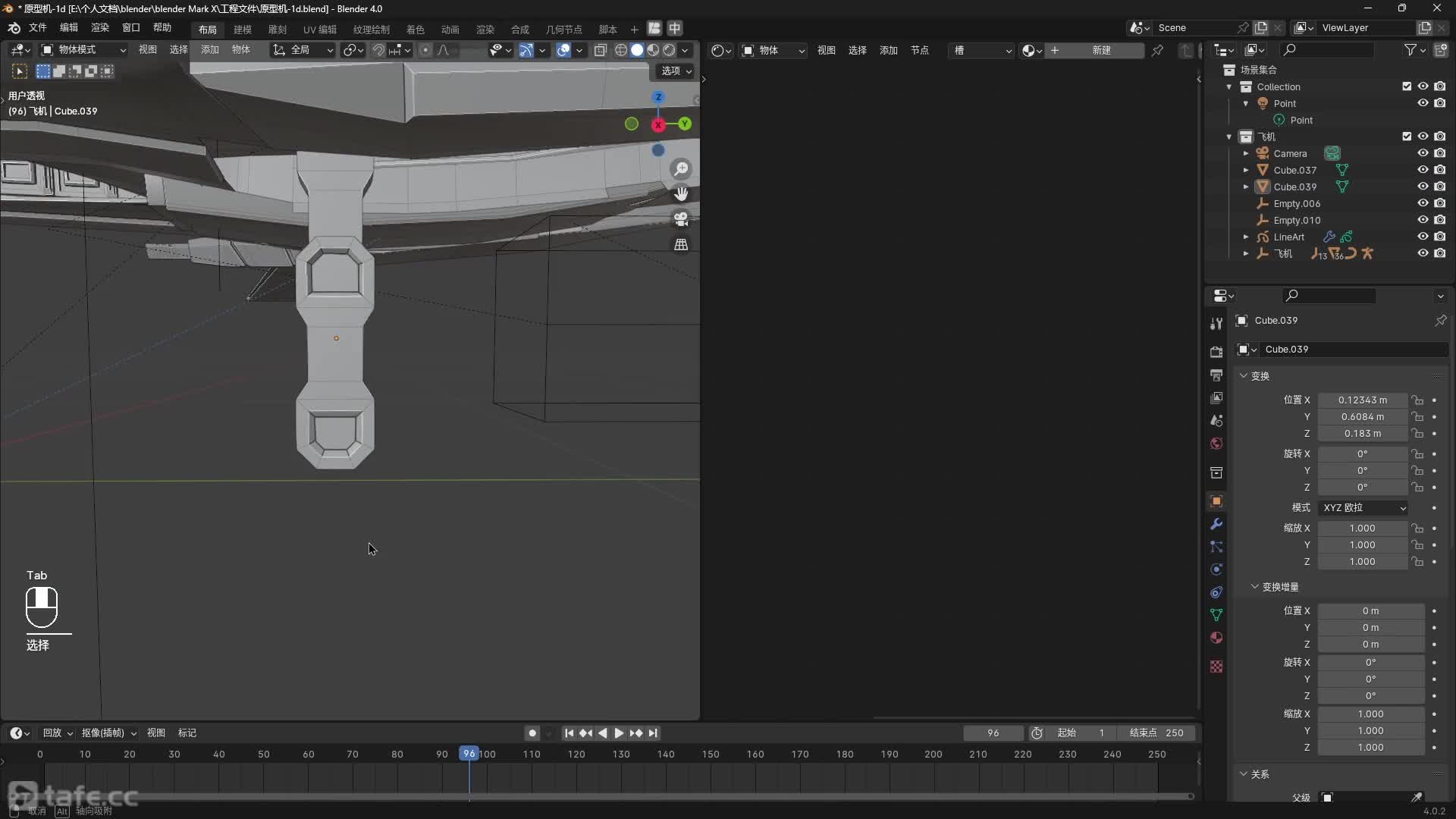
Task: Open the Physics properties tab
Action: [1216, 570]
